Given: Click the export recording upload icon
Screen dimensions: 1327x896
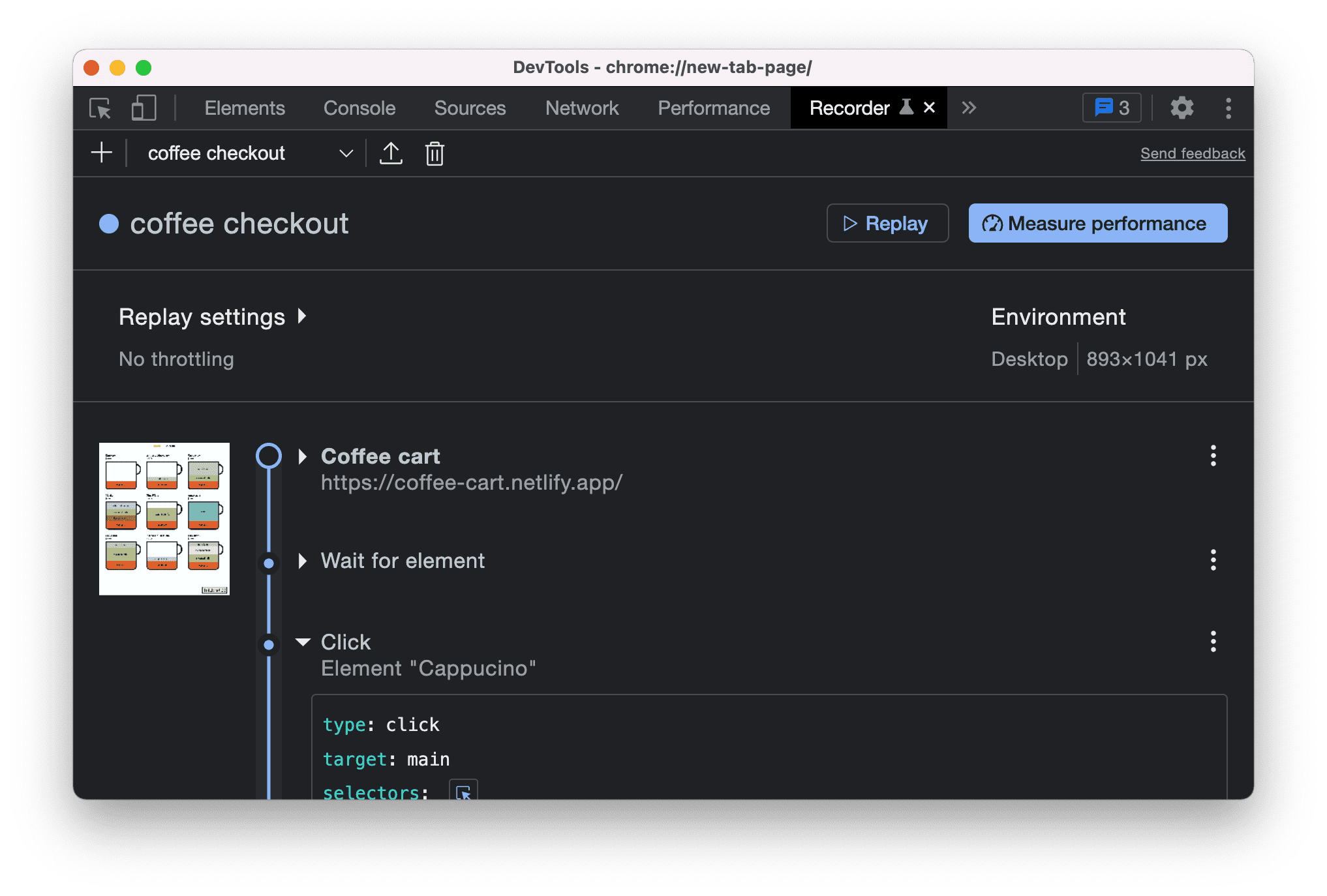Looking at the screenshot, I should 391,153.
